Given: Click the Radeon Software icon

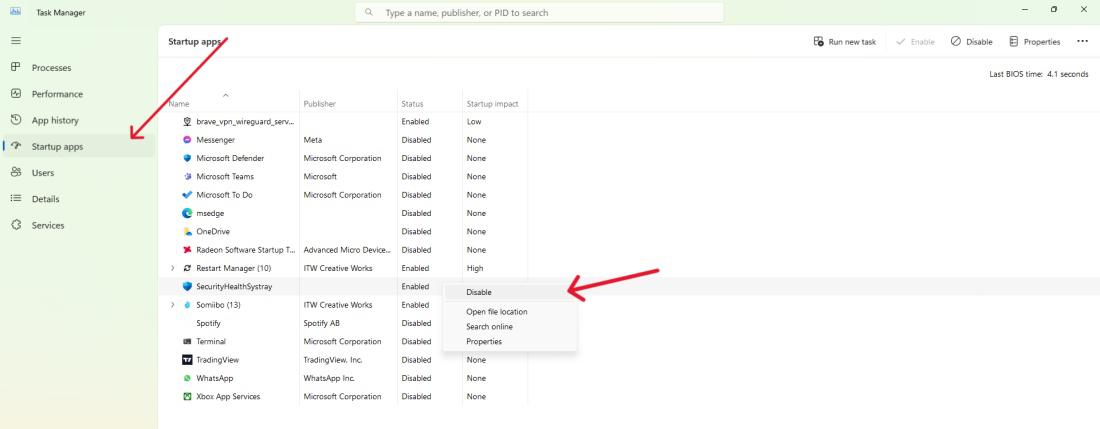Looking at the screenshot, I should pyautogui.click(x=187, y=250).
